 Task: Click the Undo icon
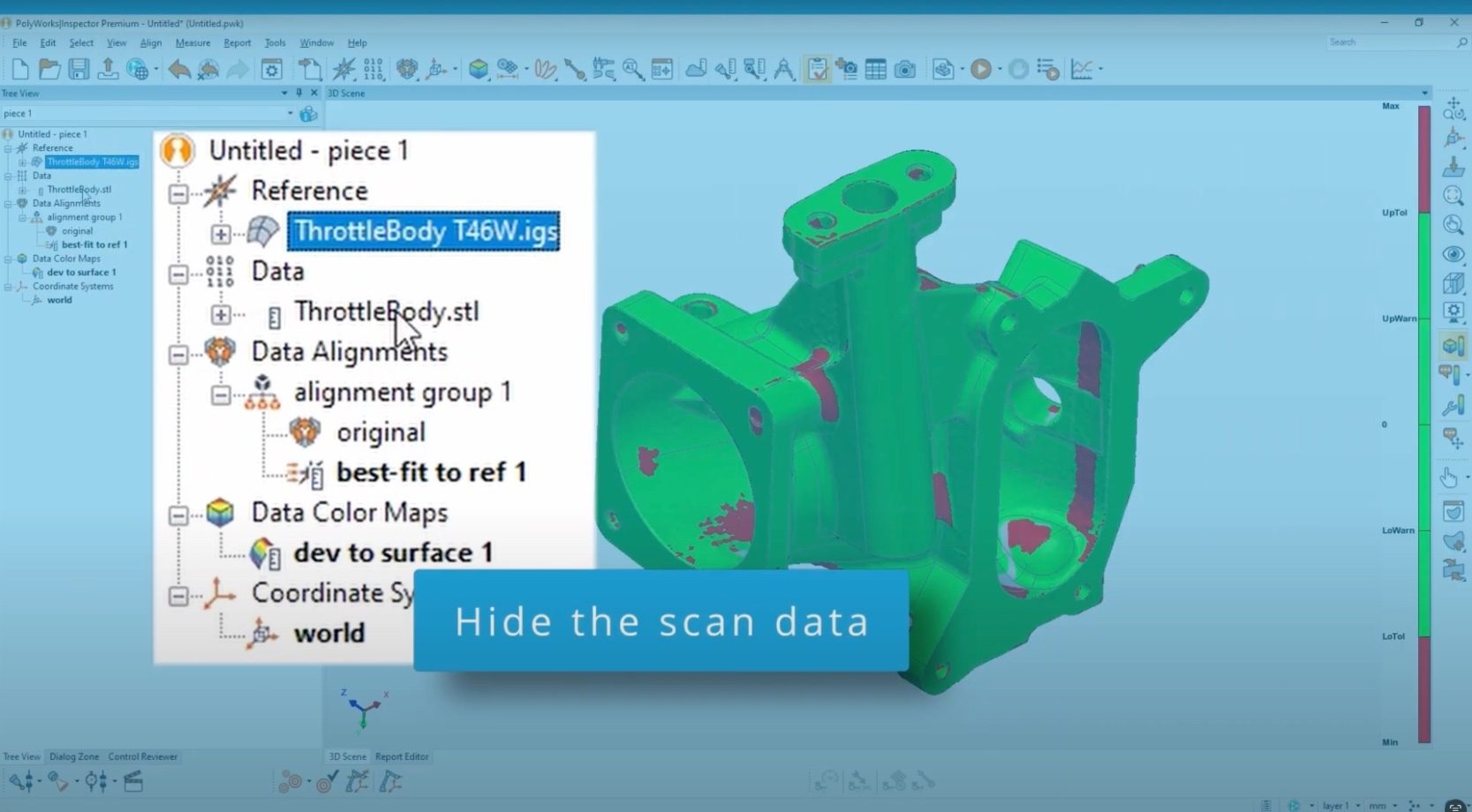point(180,69)
